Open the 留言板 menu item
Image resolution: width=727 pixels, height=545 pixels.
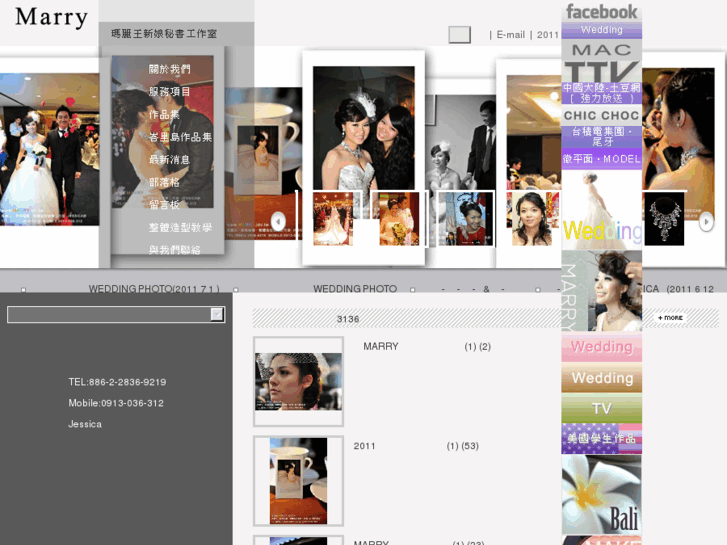(x=164, y=205)
